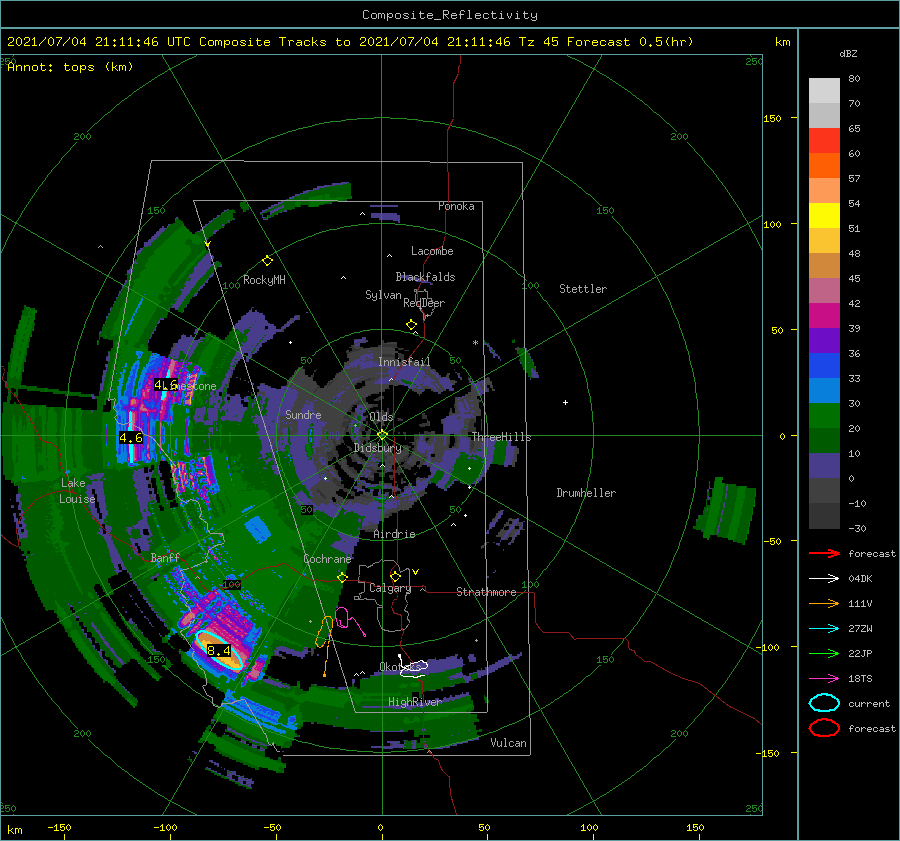Click the 4.6 tops label on the zero axis line

point(131,438)
